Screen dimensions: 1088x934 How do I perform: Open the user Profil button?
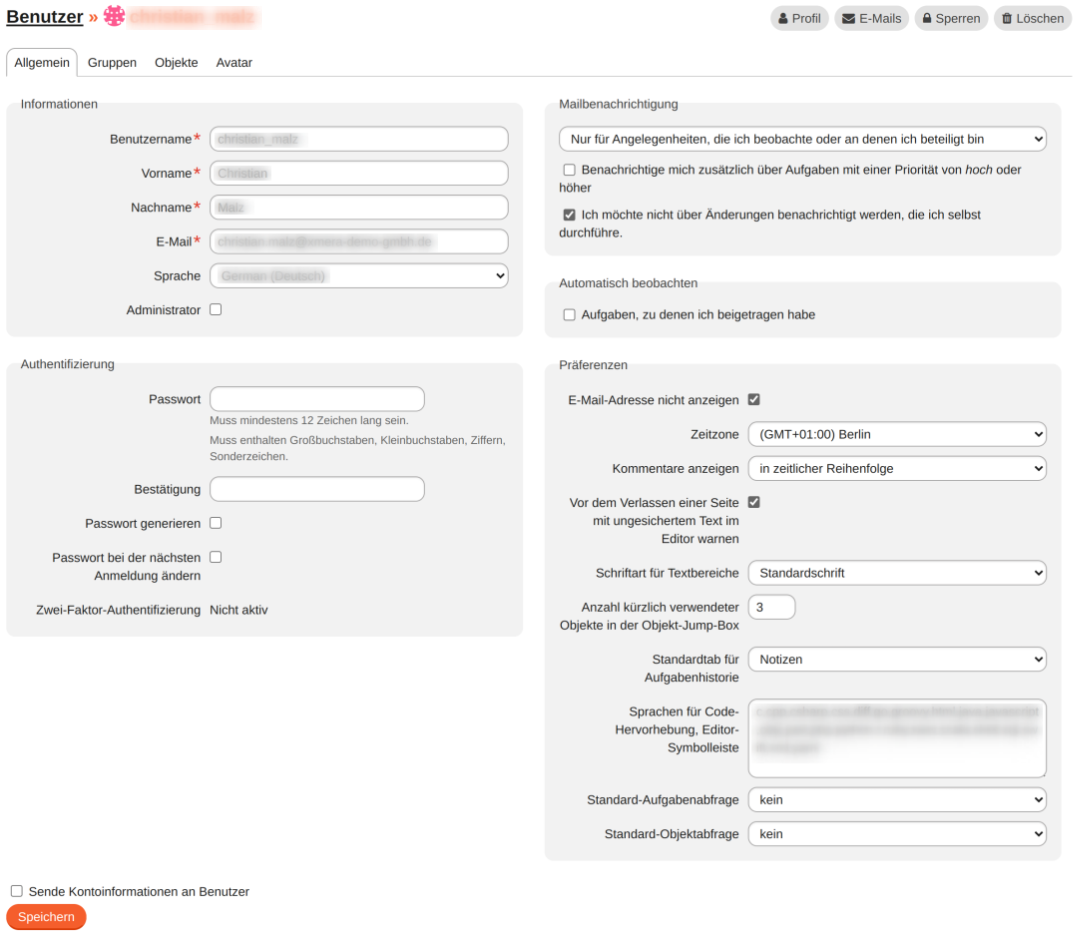799,18
